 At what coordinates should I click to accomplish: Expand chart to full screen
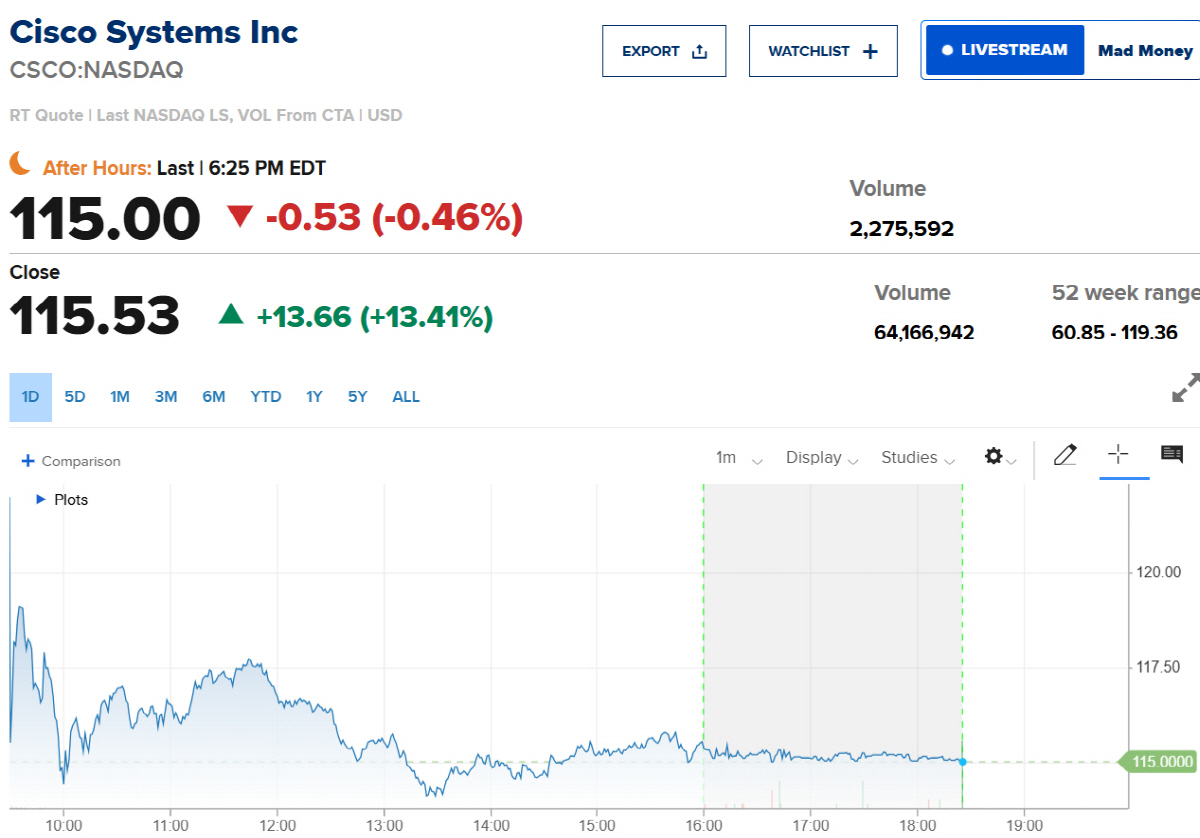pyautogui.click(x=1186, y=388)
